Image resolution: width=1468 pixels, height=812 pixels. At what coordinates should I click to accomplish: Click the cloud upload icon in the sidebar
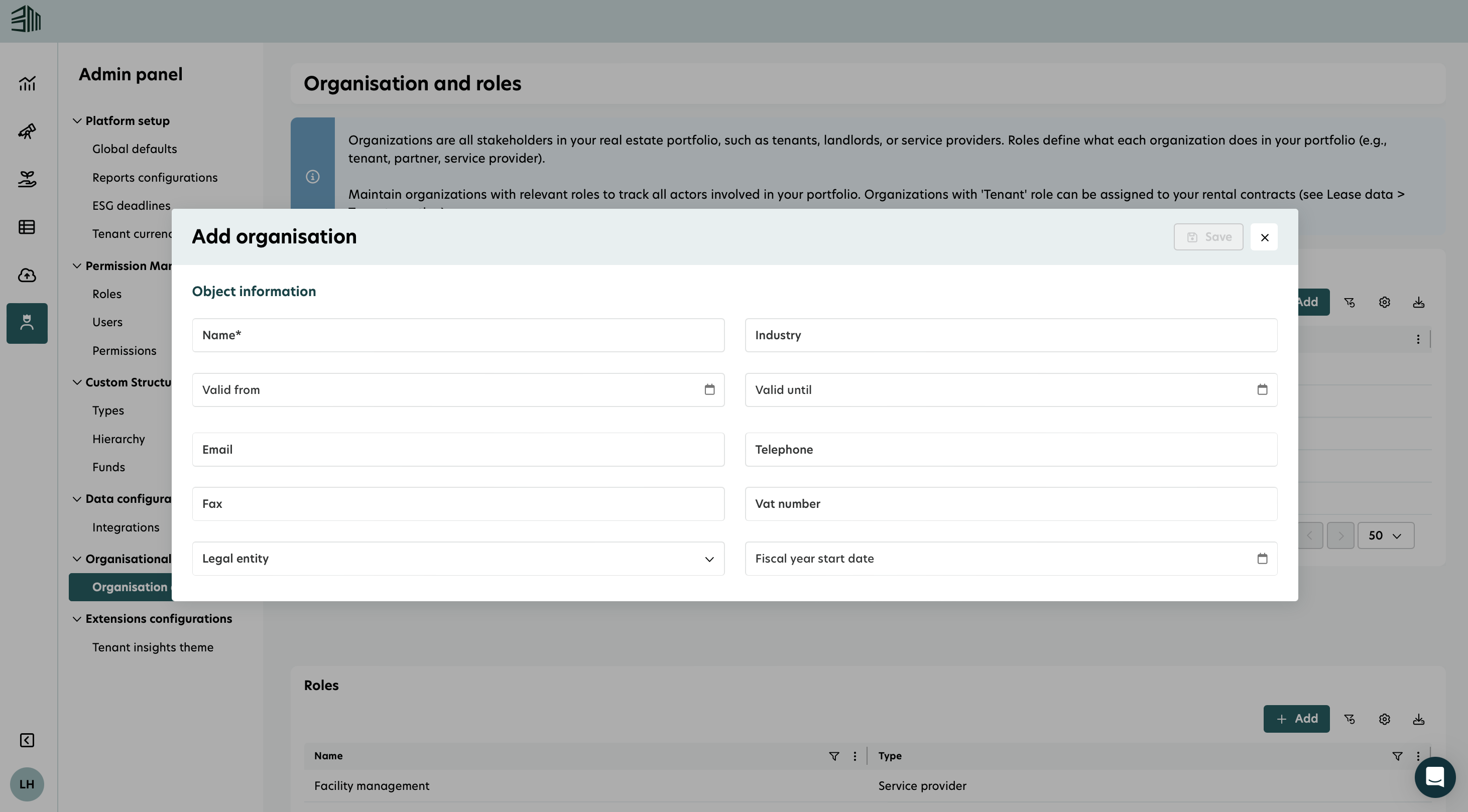click(27, 275)
